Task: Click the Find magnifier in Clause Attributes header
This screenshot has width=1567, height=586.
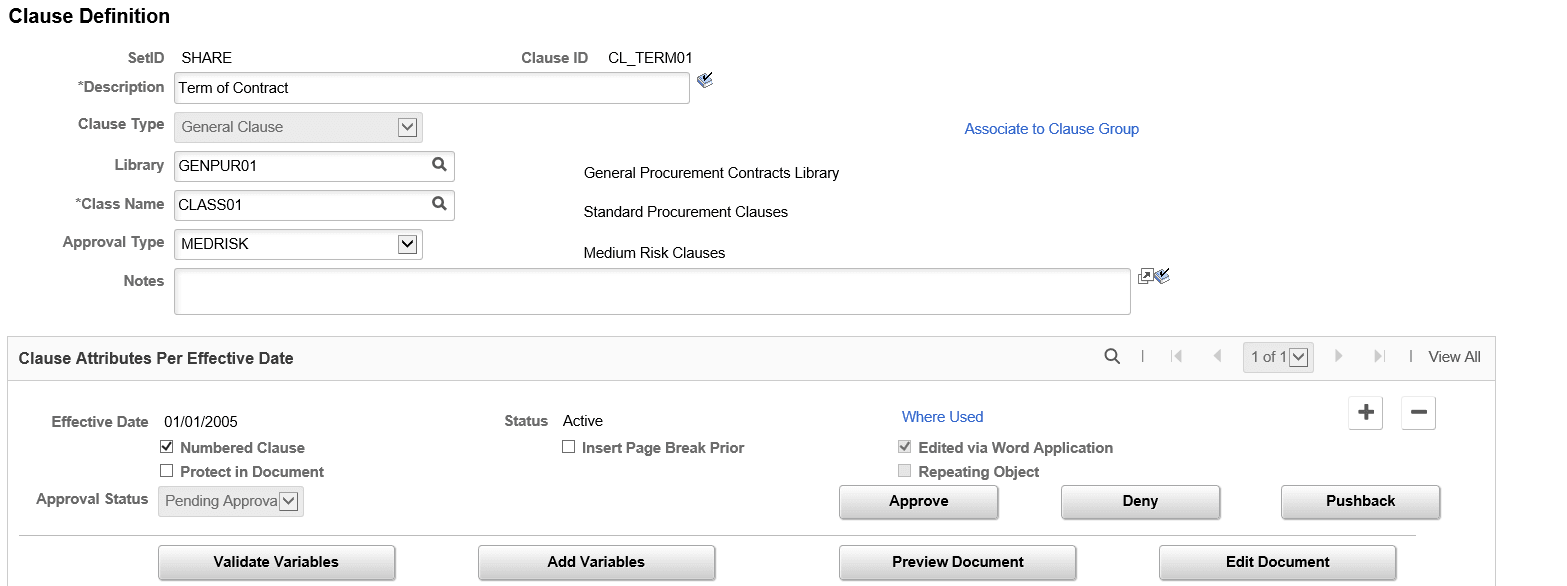Action: pyautogui.click(x=1112, y=356)
